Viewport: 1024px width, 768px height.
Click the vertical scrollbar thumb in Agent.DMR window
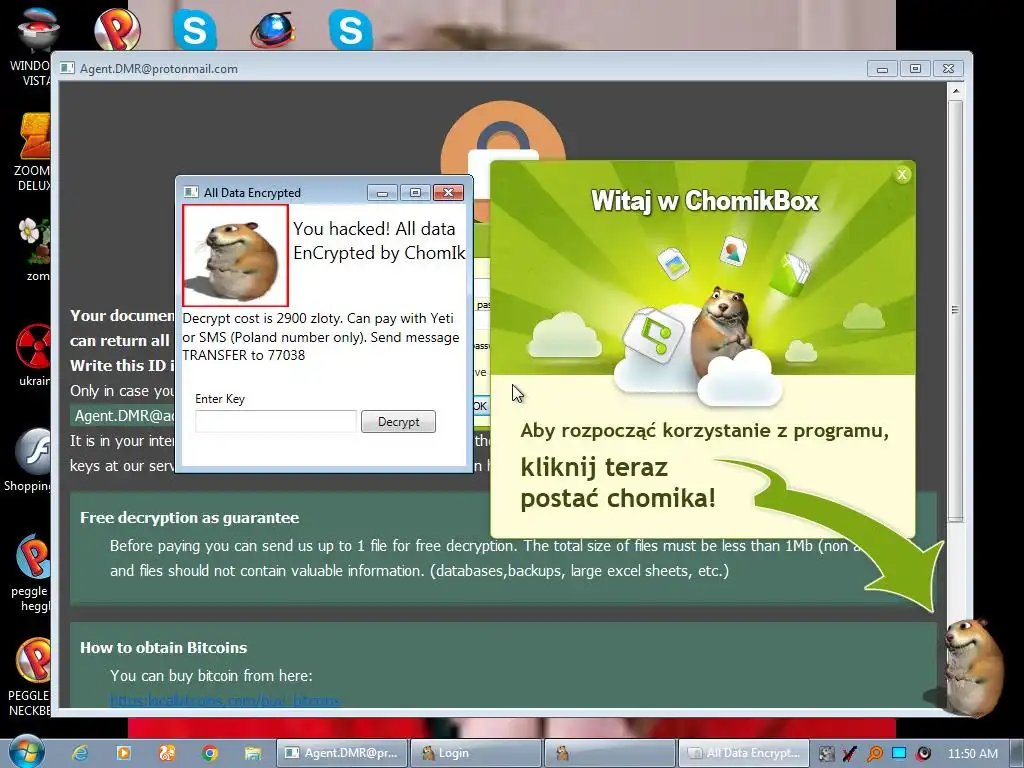coord(955,310)
